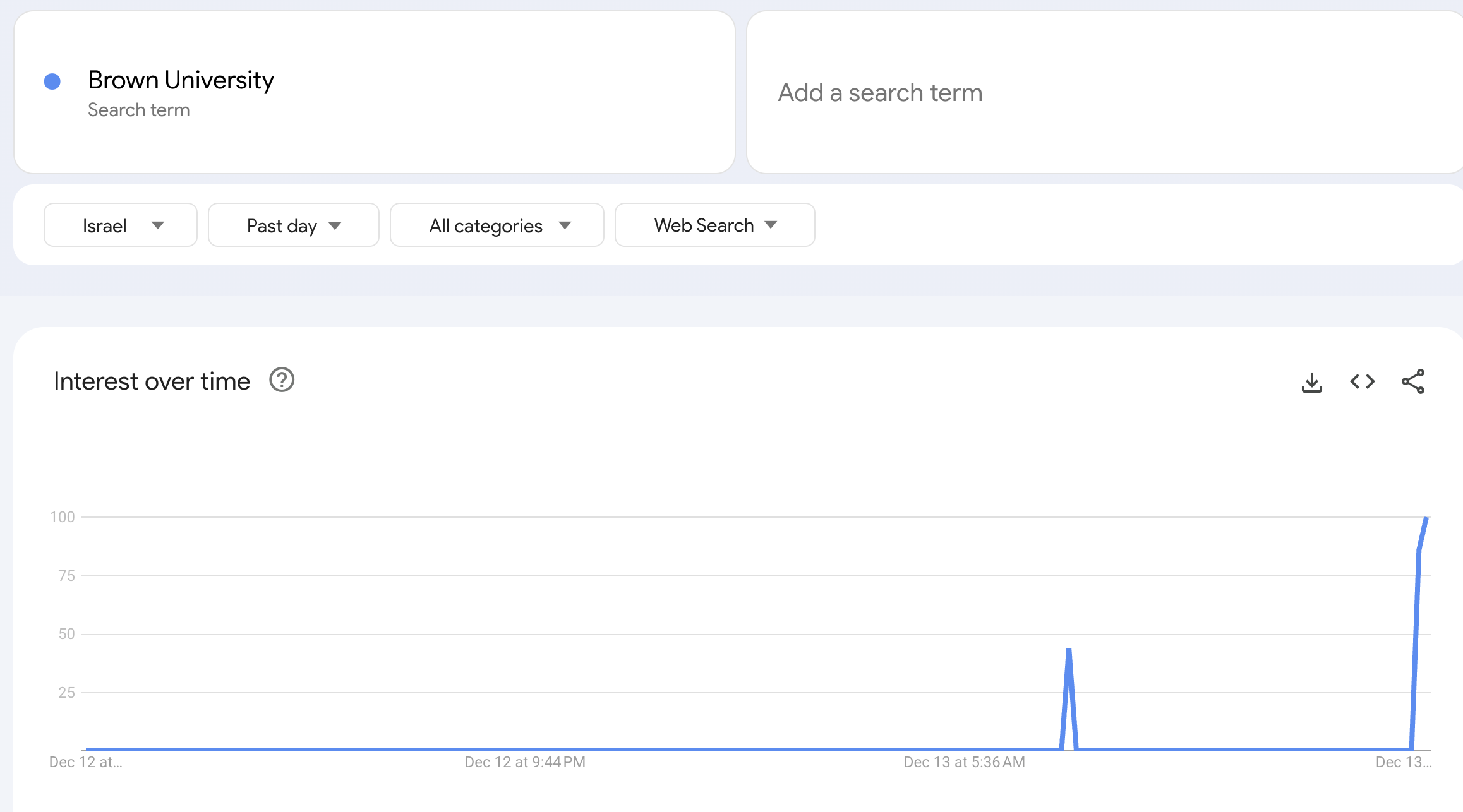Click the arrow next to Israel
Screen dimensions: 1463x812
tap(158, 225)
